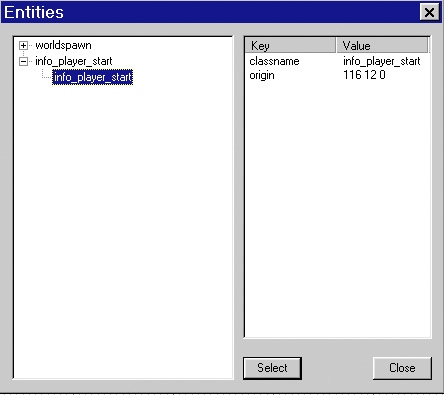Screen dimensions: 444x395
Task: Close the Entities dialog with the X
Action: coord(429,12)
